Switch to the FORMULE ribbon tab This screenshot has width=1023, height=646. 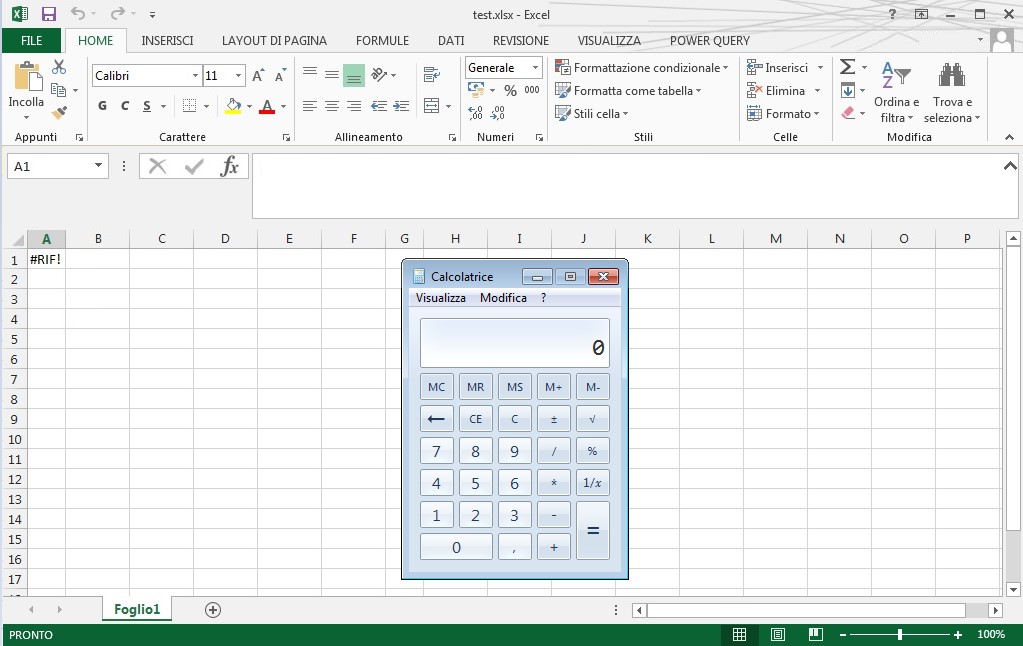click(382, 40)
